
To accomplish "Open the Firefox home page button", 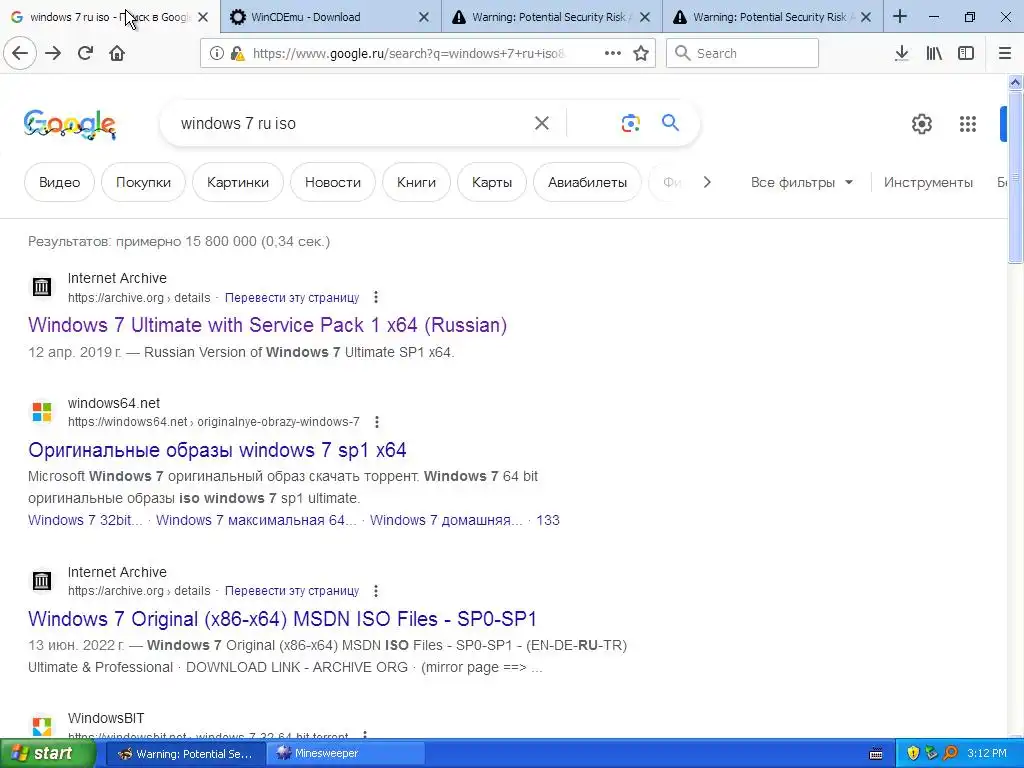I will 117,54.
